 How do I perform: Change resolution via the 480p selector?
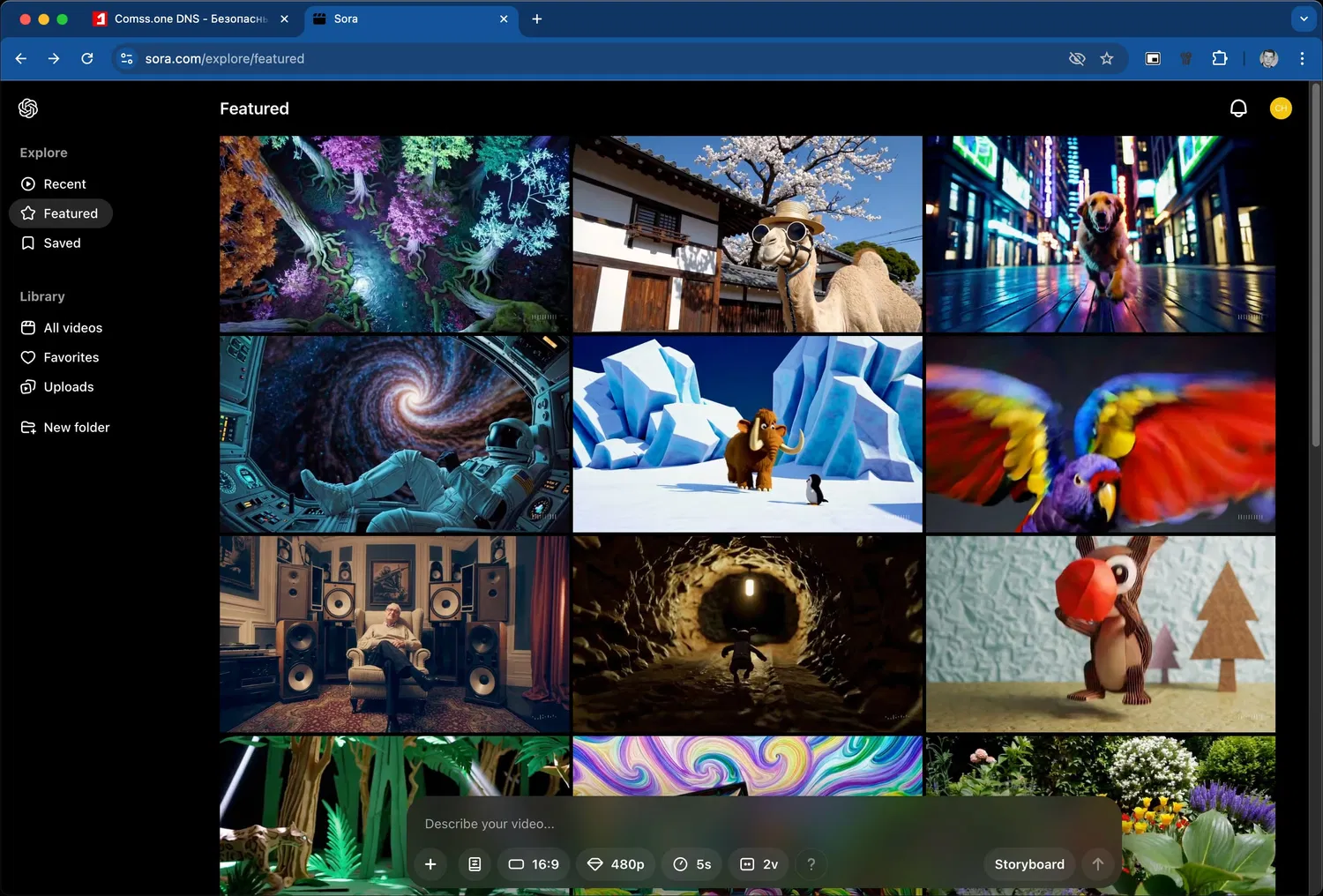[x=616, y=864]
